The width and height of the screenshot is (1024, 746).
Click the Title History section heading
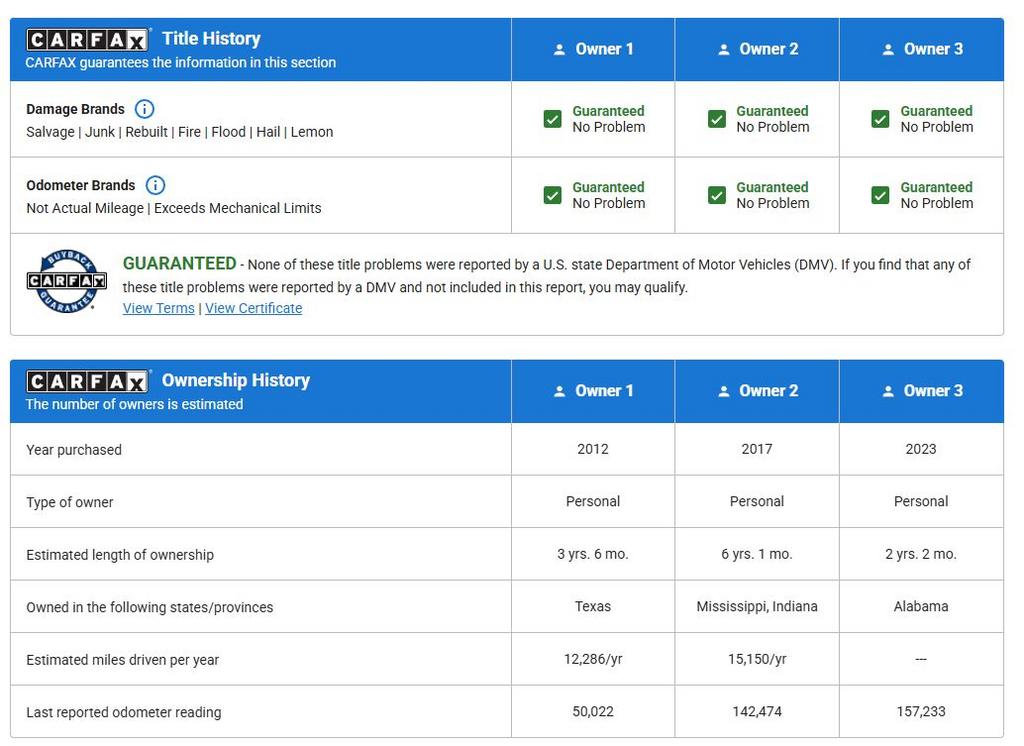pyautogui.click(x=211, y=38)
